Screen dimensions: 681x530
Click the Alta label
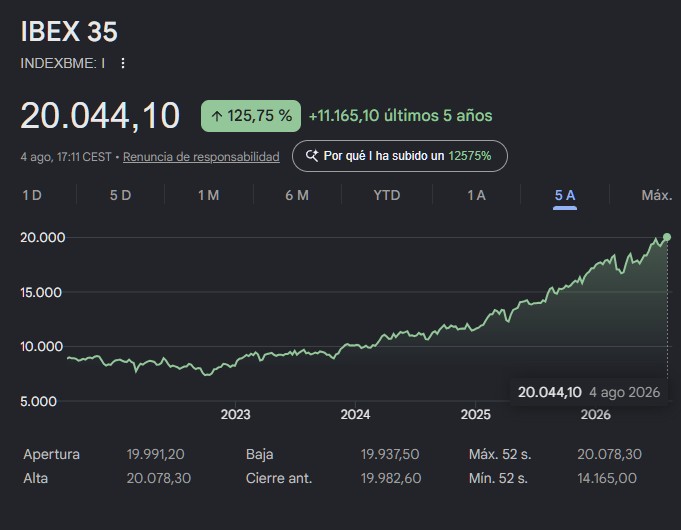click(x=36, y=478)
